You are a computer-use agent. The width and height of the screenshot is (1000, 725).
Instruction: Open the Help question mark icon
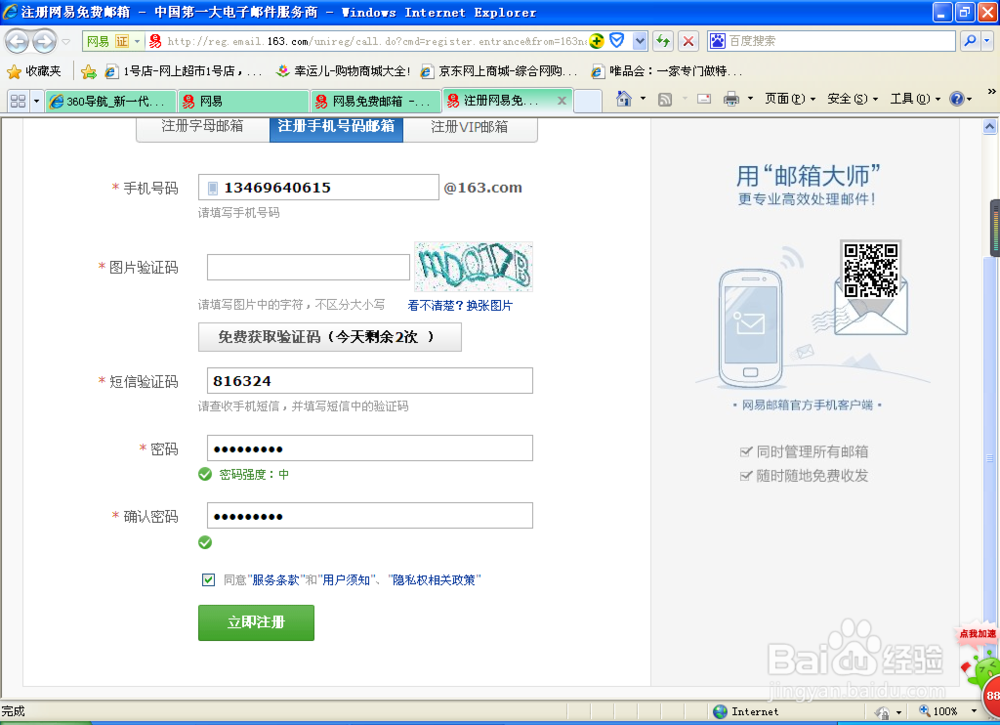coord(957,99)
